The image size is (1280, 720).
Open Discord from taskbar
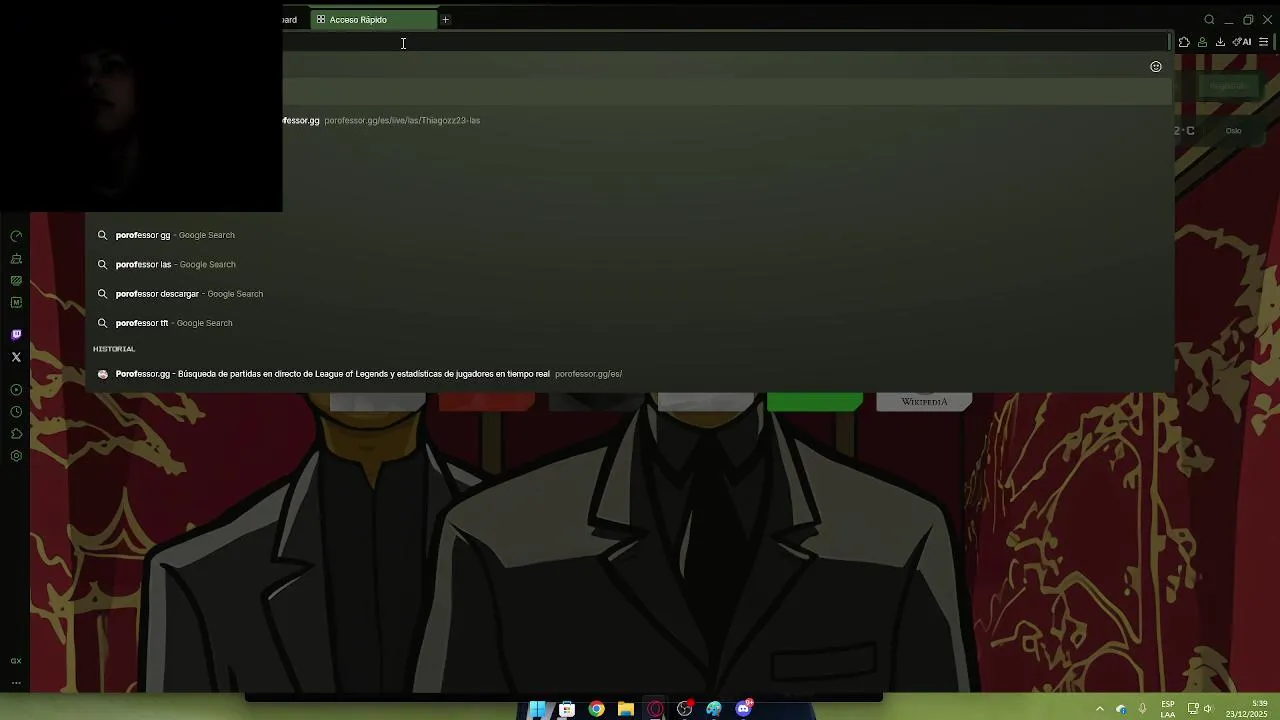[x=744, y=709]
